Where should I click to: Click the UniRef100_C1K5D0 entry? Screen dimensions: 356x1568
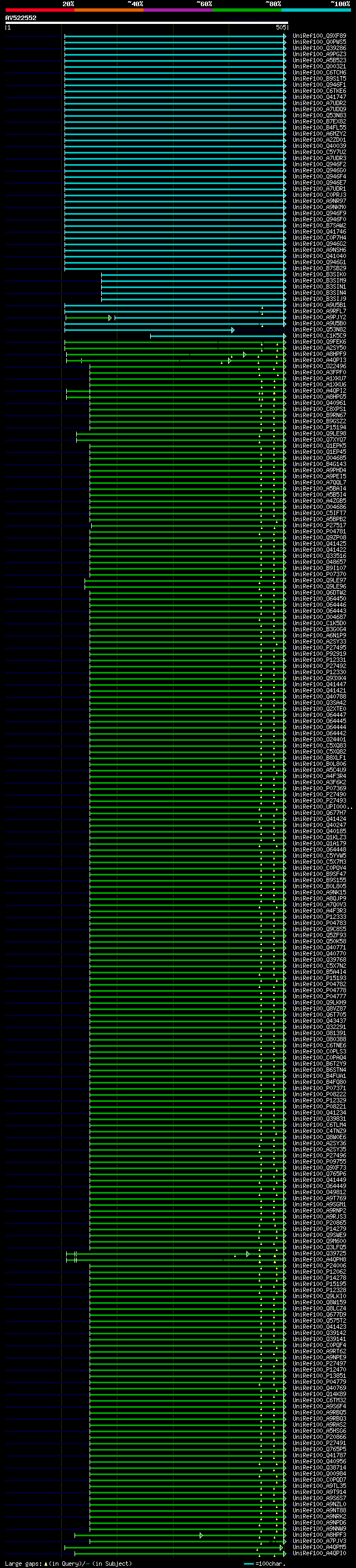[x=319, y=623]
